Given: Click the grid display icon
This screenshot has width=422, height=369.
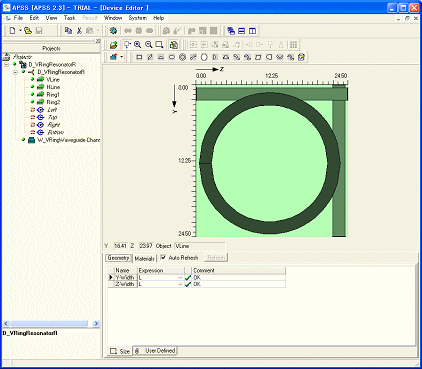Looking at the screenshot, I should [293, 45].
